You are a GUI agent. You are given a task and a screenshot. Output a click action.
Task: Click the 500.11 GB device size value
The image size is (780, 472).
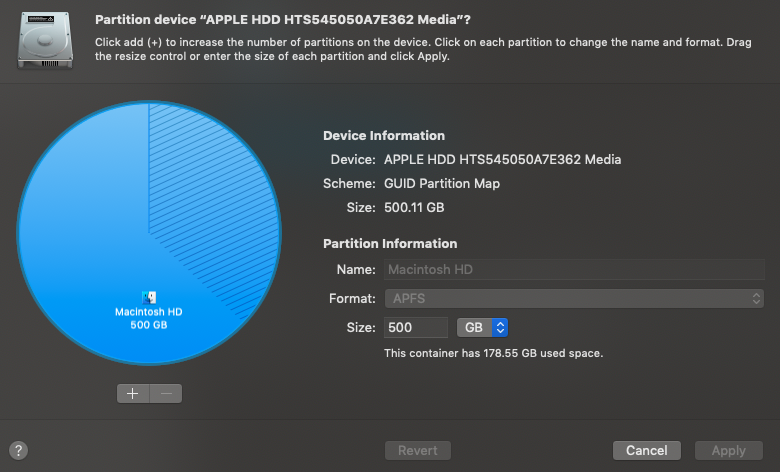click(x=414, y=207)
